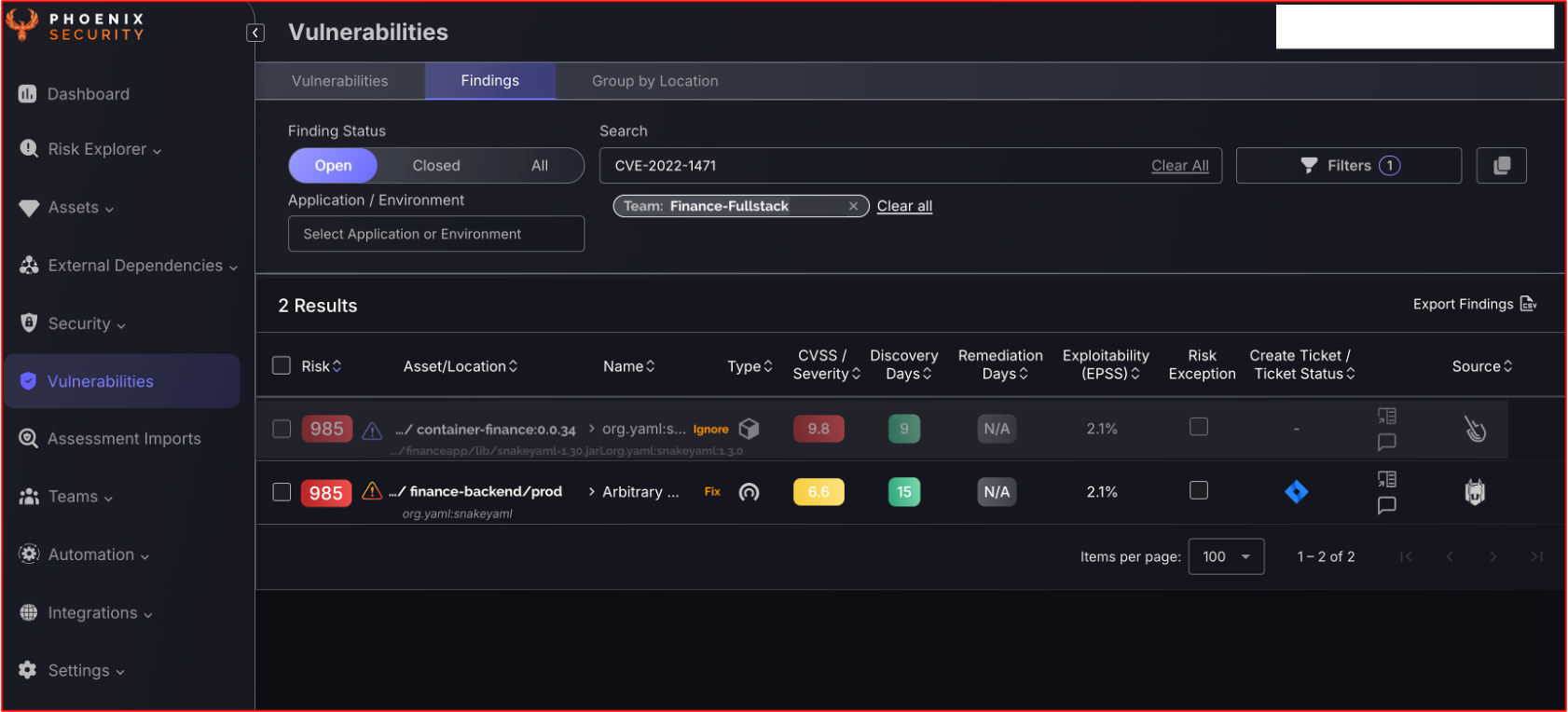The image size is (1568, 712).
Task: Click the source icon in finance-backend row
Action: point(1475,492)
